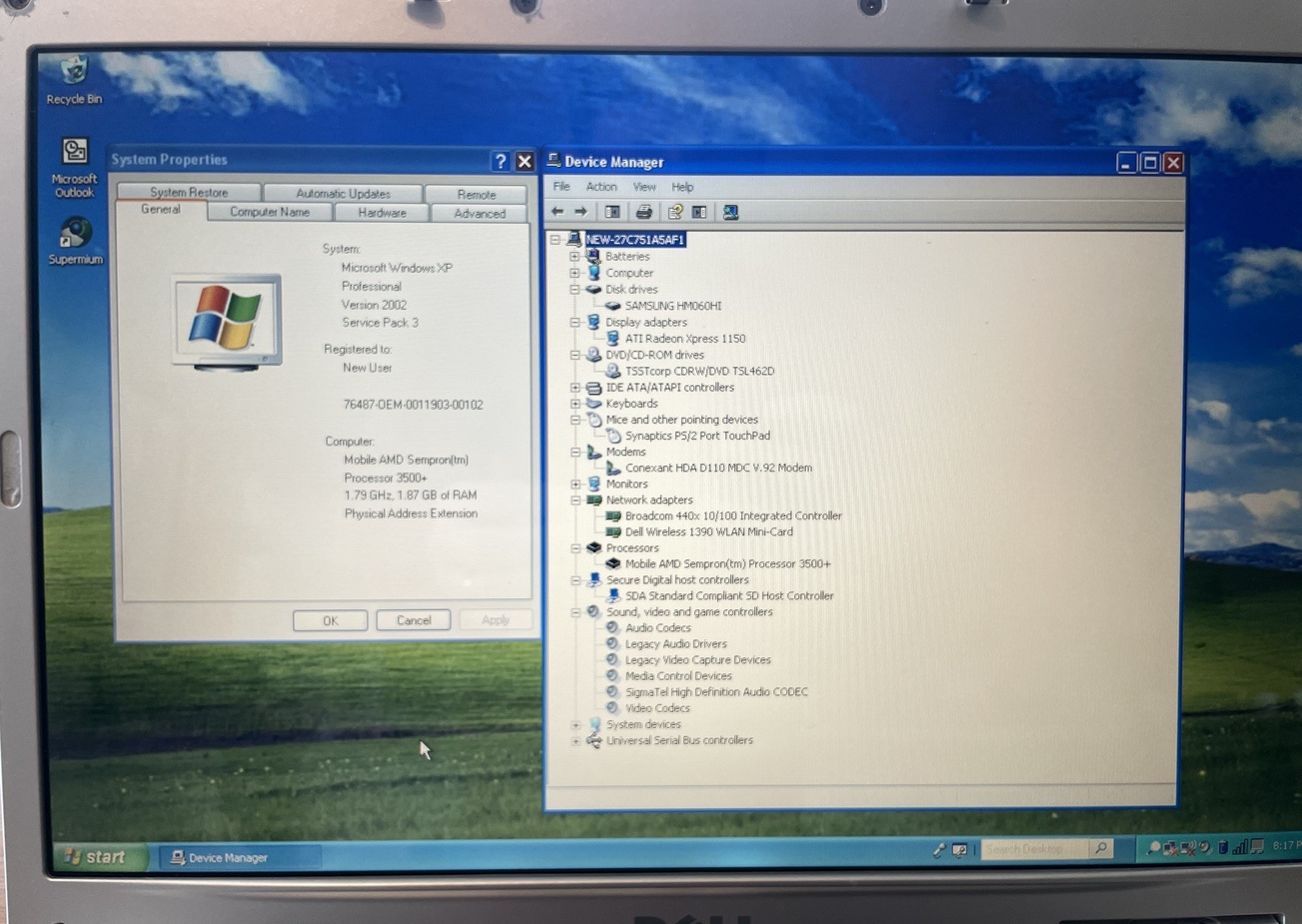Collapse the Display adapters node
Screen dimensions: 1302x924
[x=575, y=322]
